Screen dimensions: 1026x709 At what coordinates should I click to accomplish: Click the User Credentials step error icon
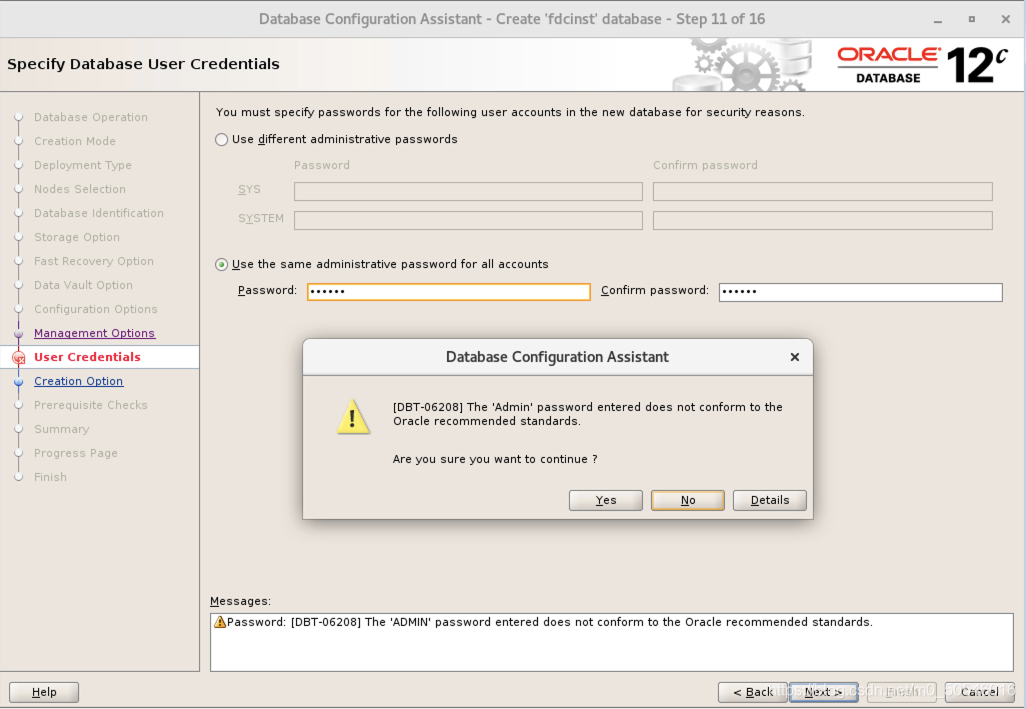point(19,358)
